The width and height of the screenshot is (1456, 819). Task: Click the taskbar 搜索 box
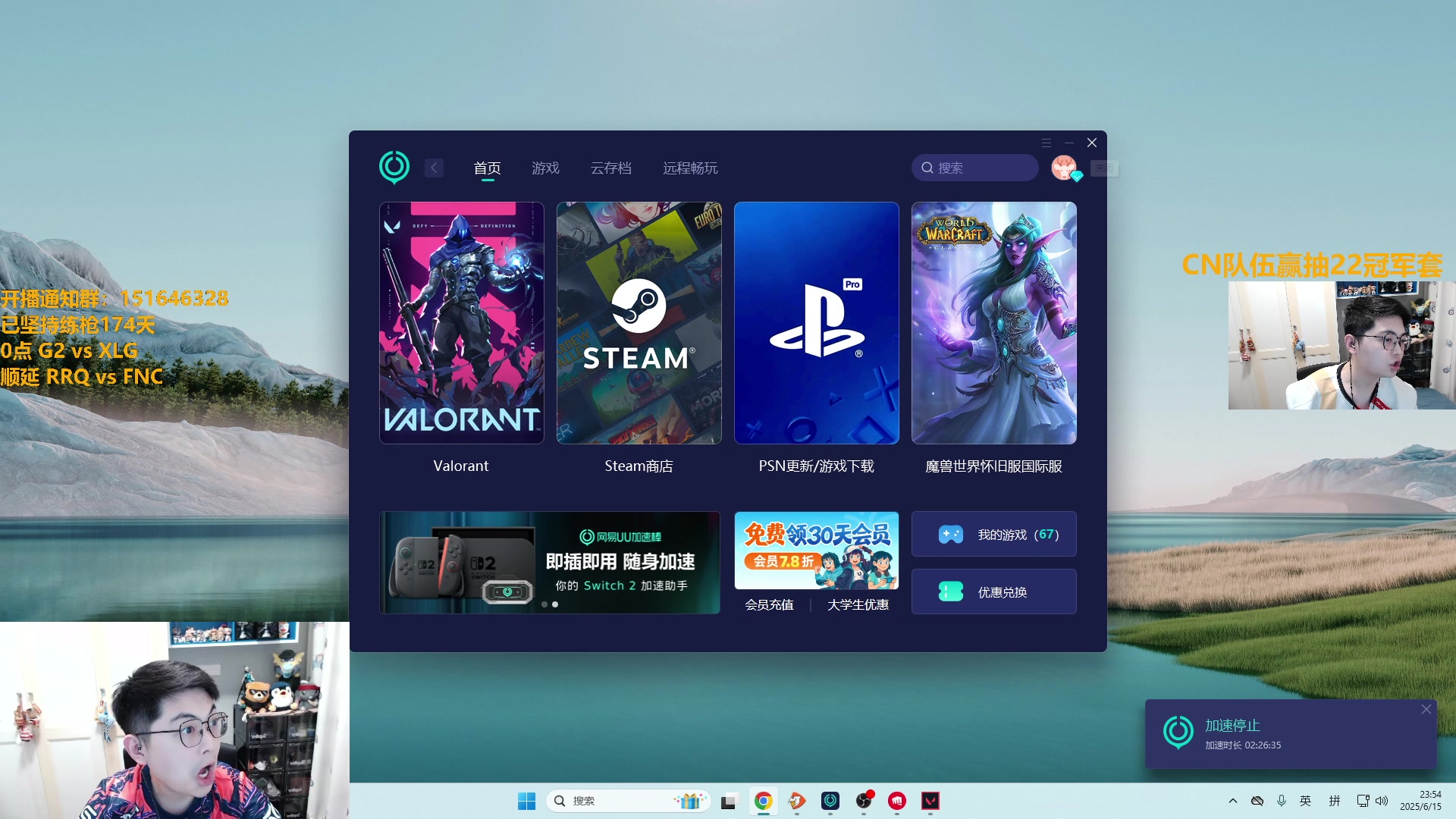(628, 801)
